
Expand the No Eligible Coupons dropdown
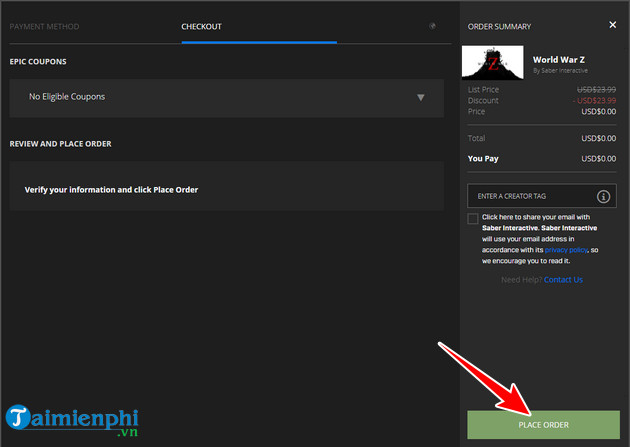[227, 98]
